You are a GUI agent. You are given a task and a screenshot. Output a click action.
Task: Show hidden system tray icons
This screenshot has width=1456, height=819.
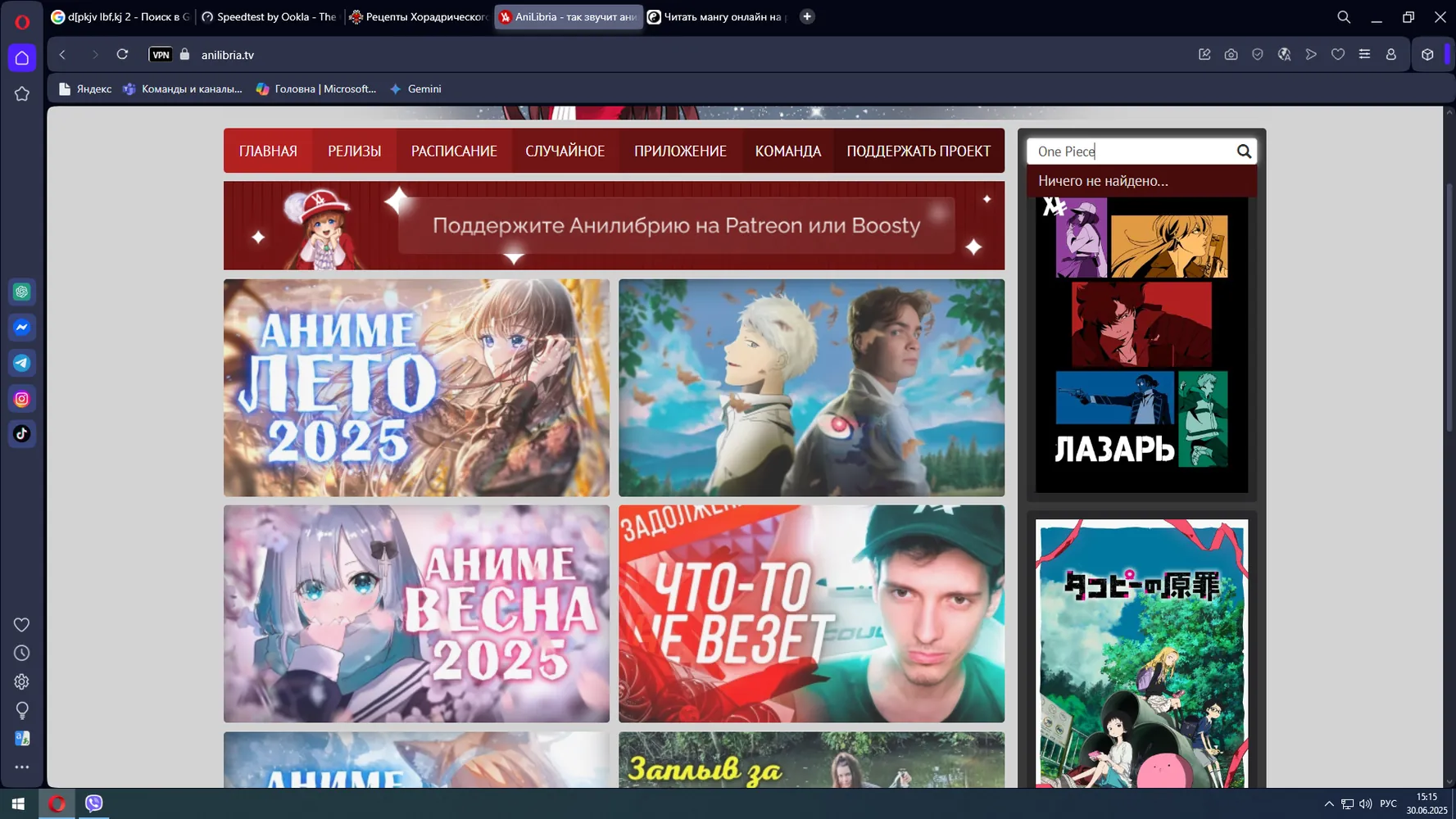(x=1328, y=804)
